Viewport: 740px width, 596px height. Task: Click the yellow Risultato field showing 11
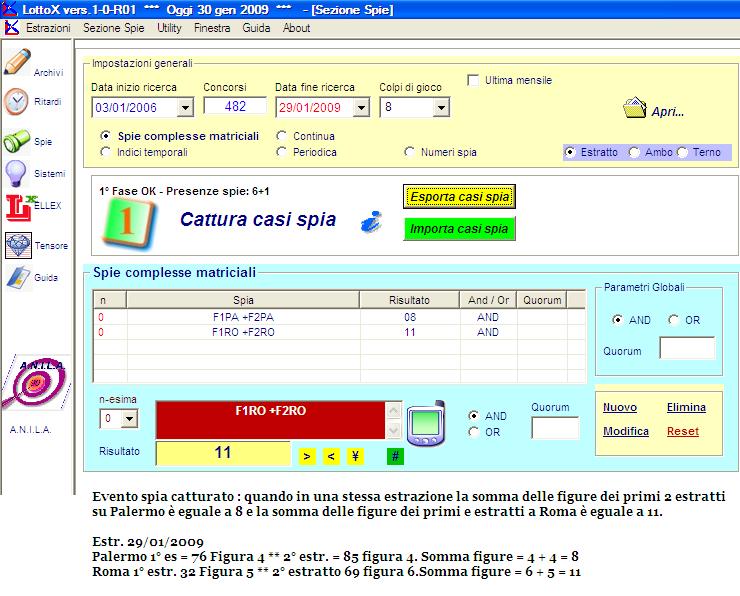(223, 453)
